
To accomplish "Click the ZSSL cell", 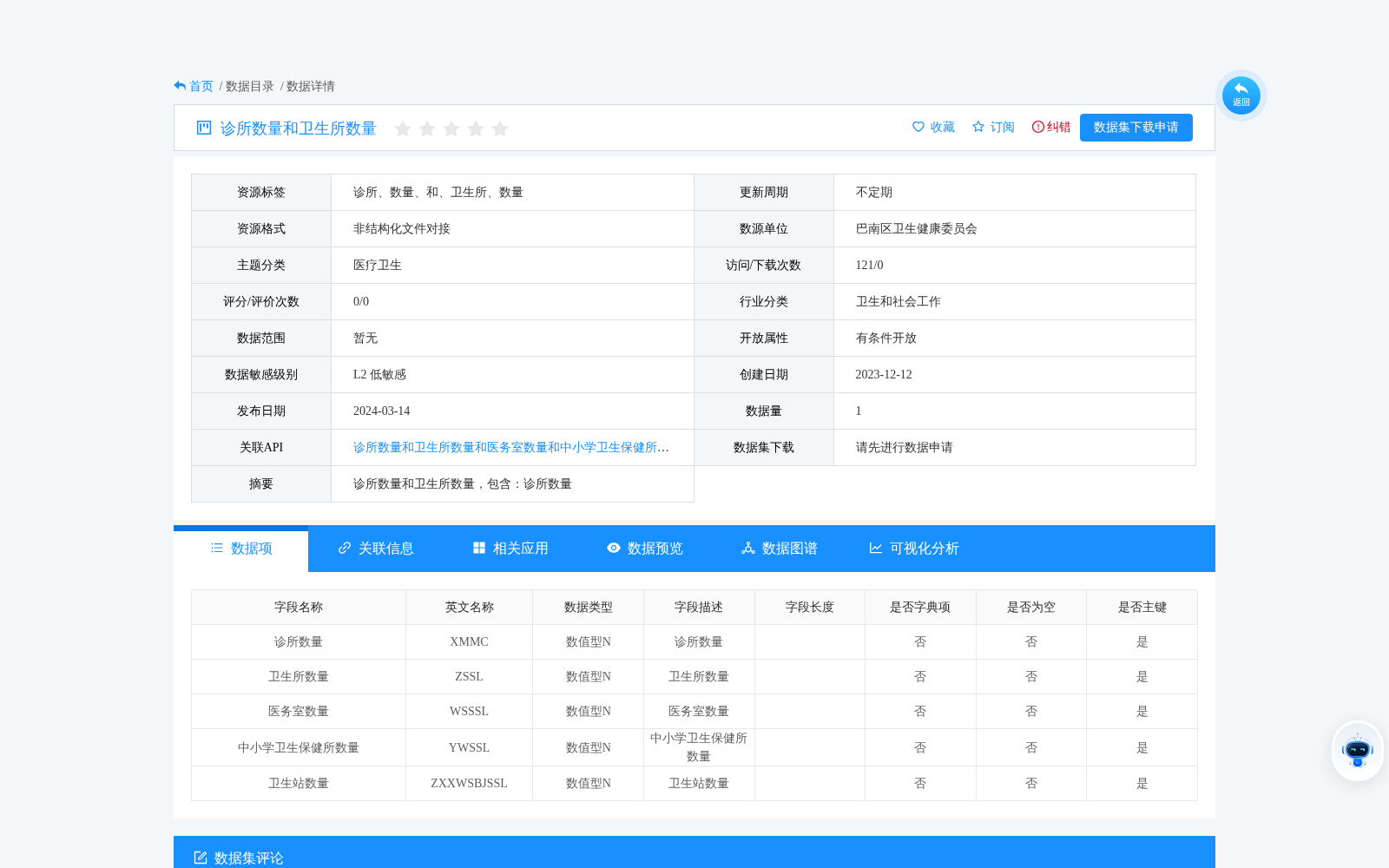I will pos(470,676).
